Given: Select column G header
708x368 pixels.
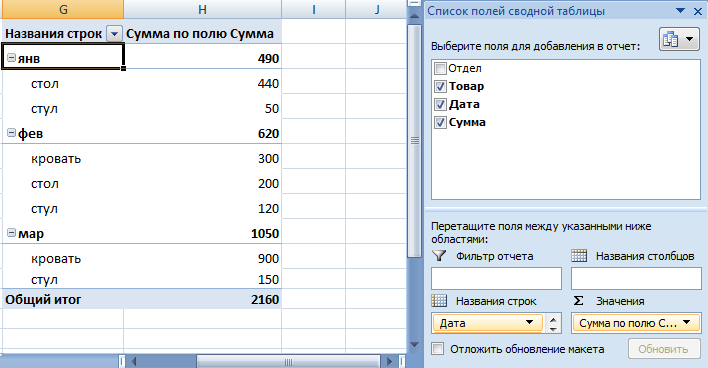Looking at the screenshot, I should coord(63,9).
